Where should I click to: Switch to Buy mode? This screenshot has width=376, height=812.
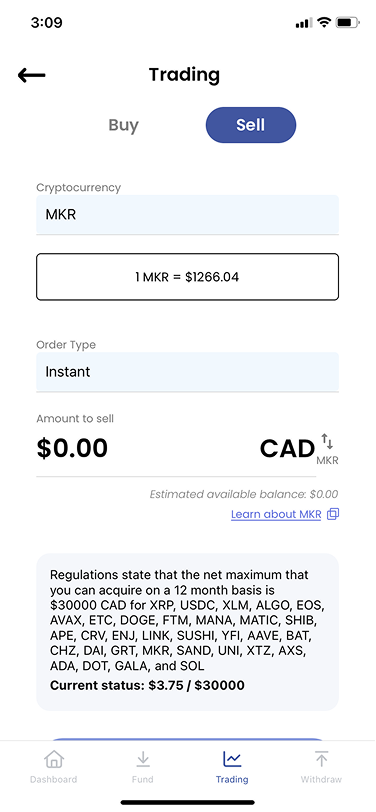click(x=123, y=125)
